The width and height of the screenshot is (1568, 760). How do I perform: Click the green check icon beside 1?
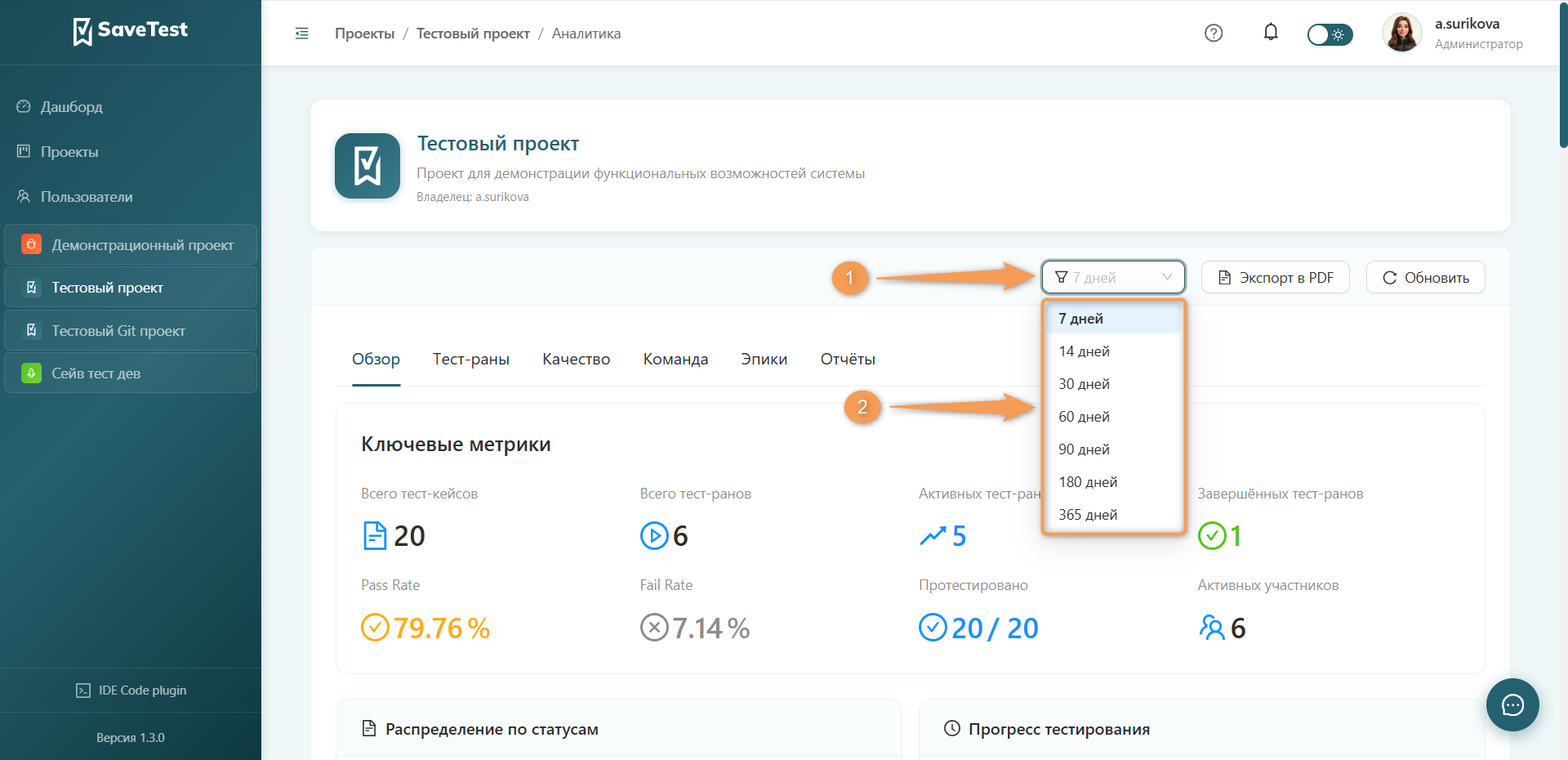pos(1212,536)
